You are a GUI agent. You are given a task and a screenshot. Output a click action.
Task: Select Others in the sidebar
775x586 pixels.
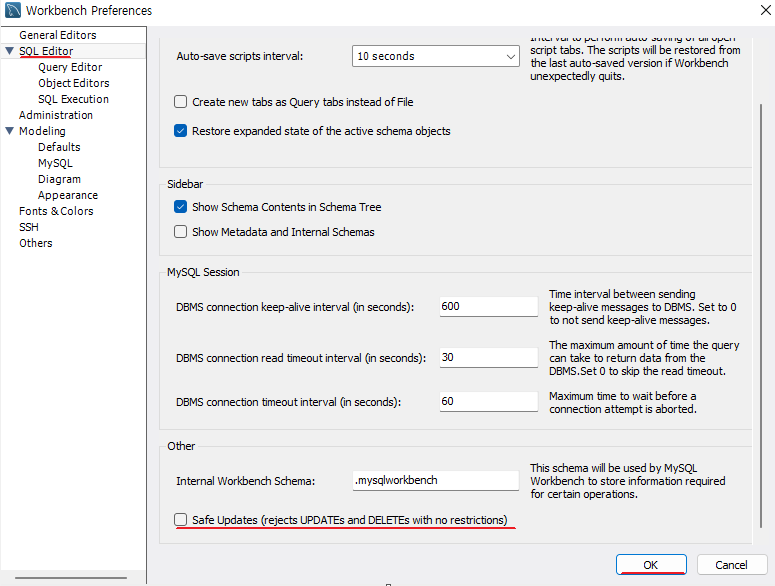point(36,243)
